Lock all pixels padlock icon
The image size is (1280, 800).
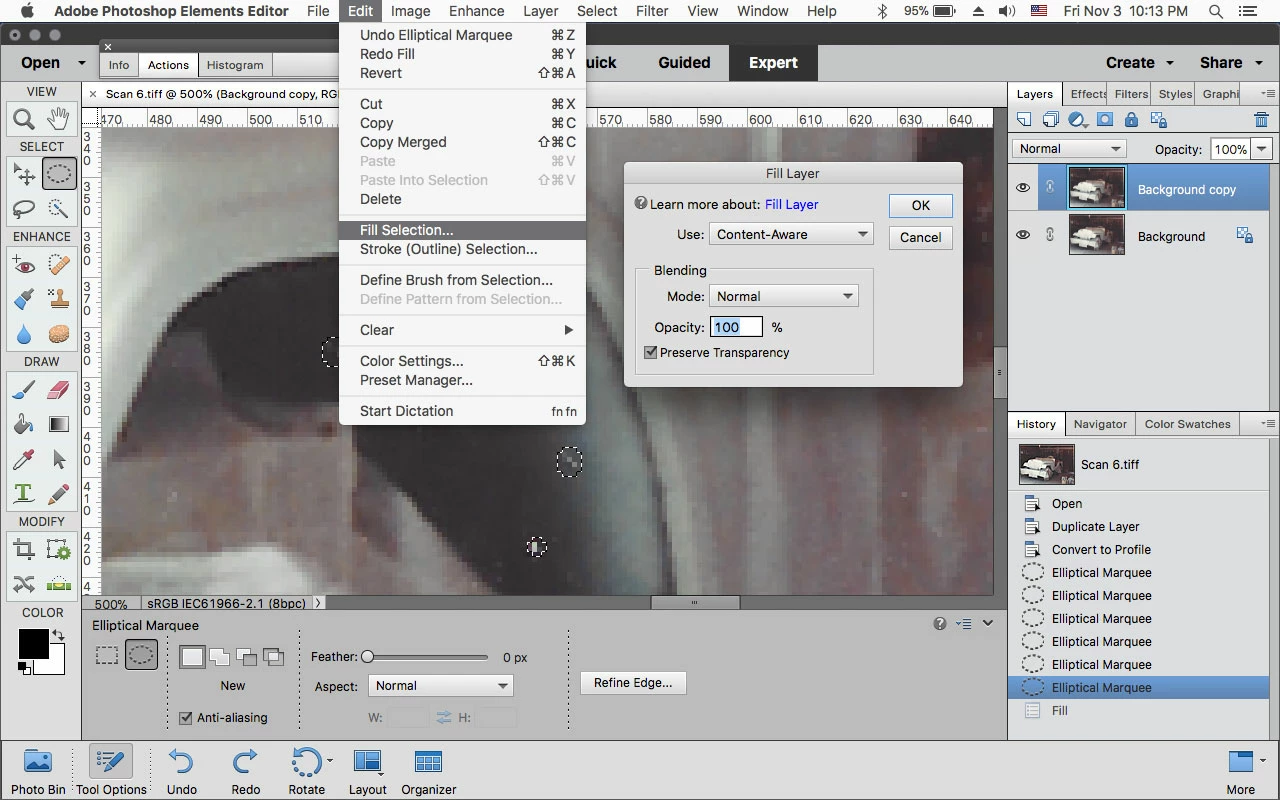point(1131,120)
